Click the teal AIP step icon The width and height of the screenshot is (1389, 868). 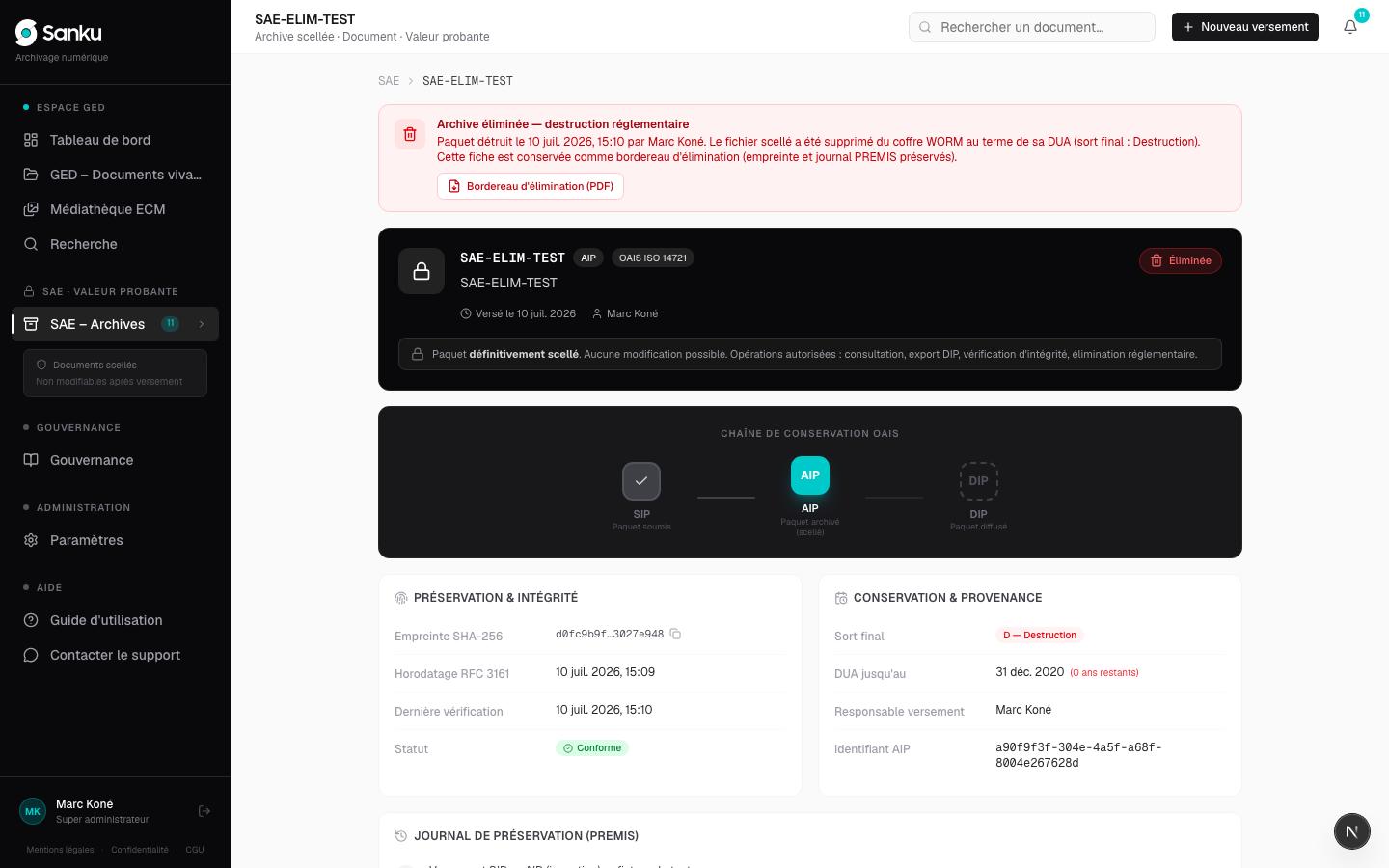[x=810, y=475]
